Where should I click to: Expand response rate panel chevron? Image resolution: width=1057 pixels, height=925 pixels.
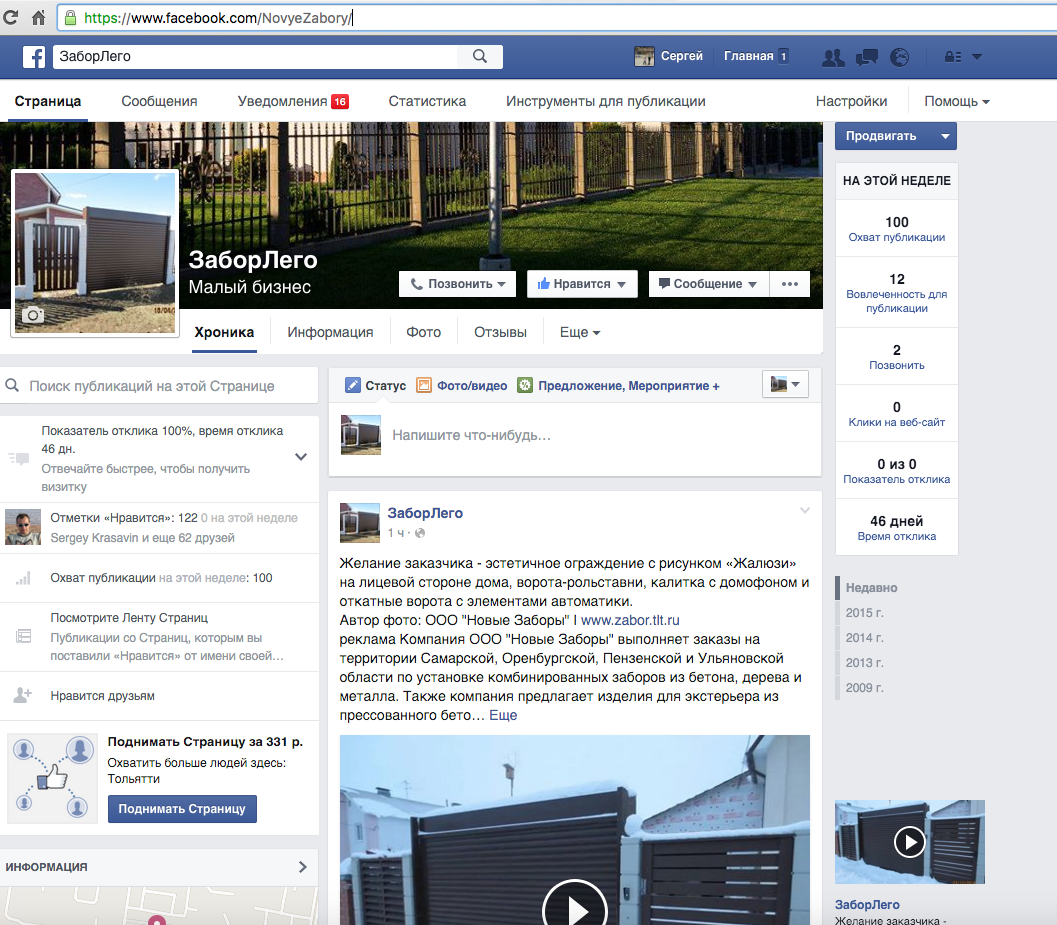[x=300, y=457]
